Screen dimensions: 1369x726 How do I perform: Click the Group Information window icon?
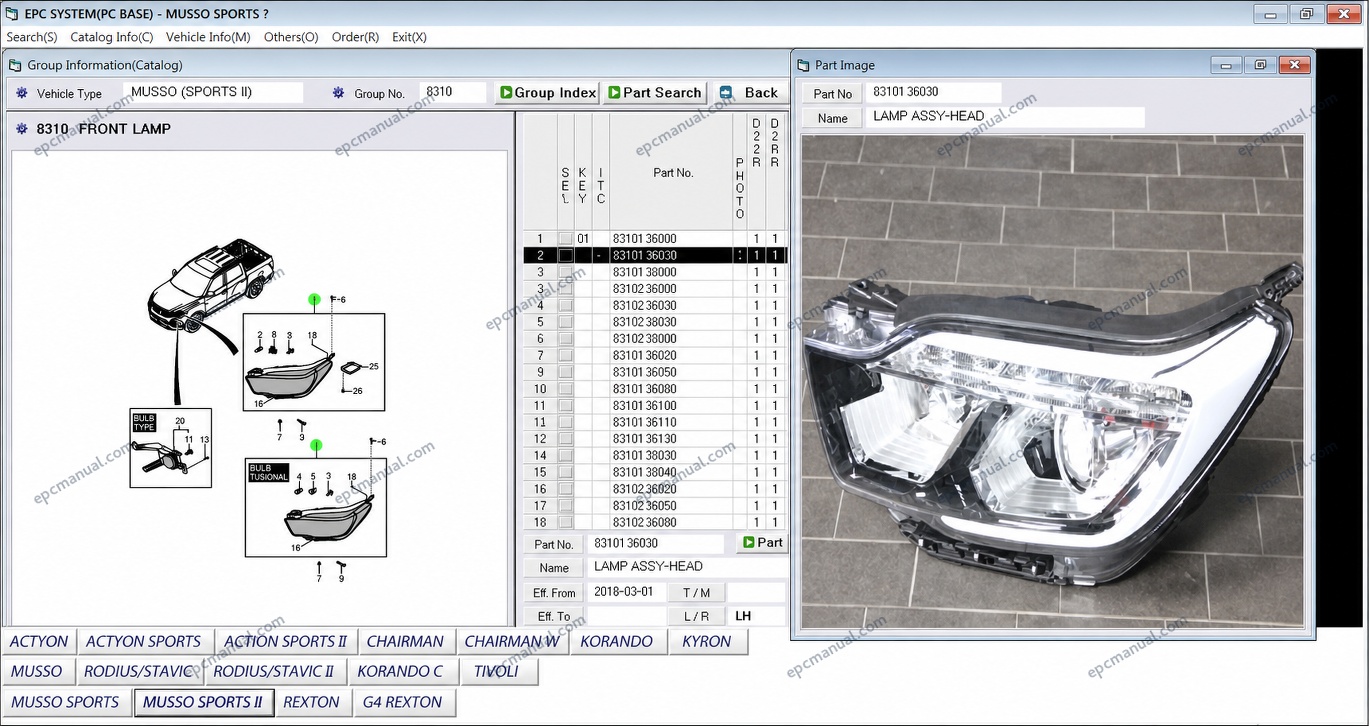click(x=15, y=65)
